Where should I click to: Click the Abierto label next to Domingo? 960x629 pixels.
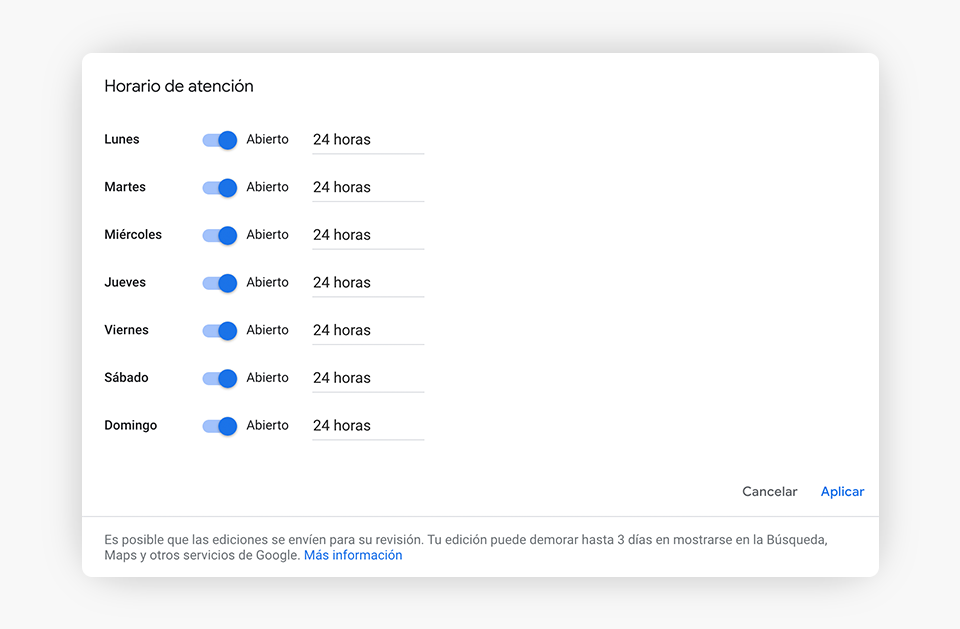tap(268, 425)
